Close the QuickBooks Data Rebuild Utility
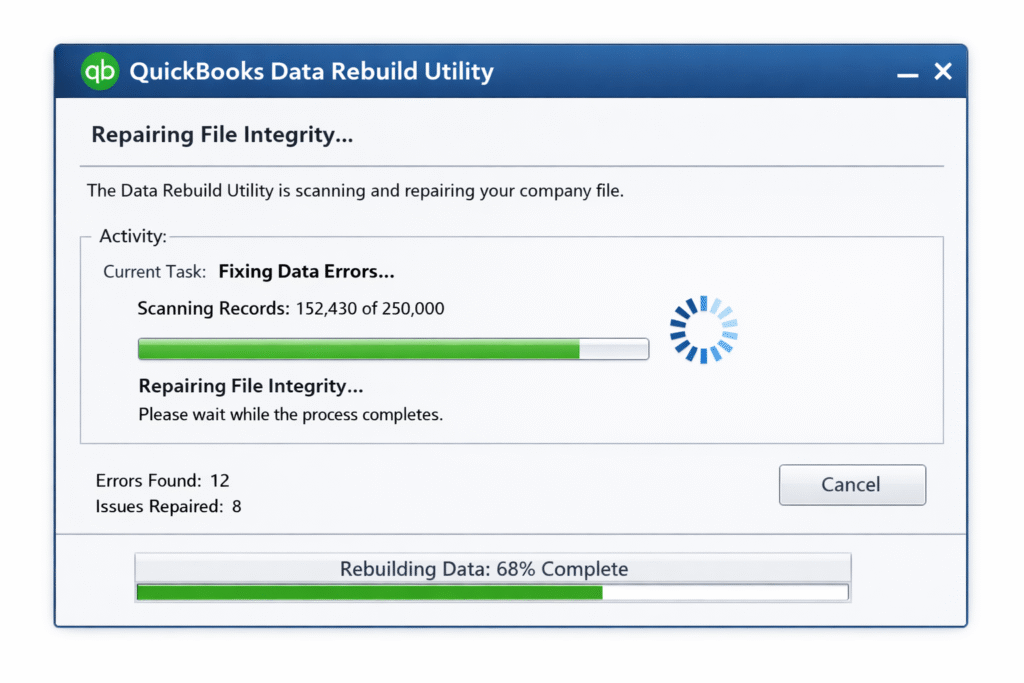 click(942, 71)
